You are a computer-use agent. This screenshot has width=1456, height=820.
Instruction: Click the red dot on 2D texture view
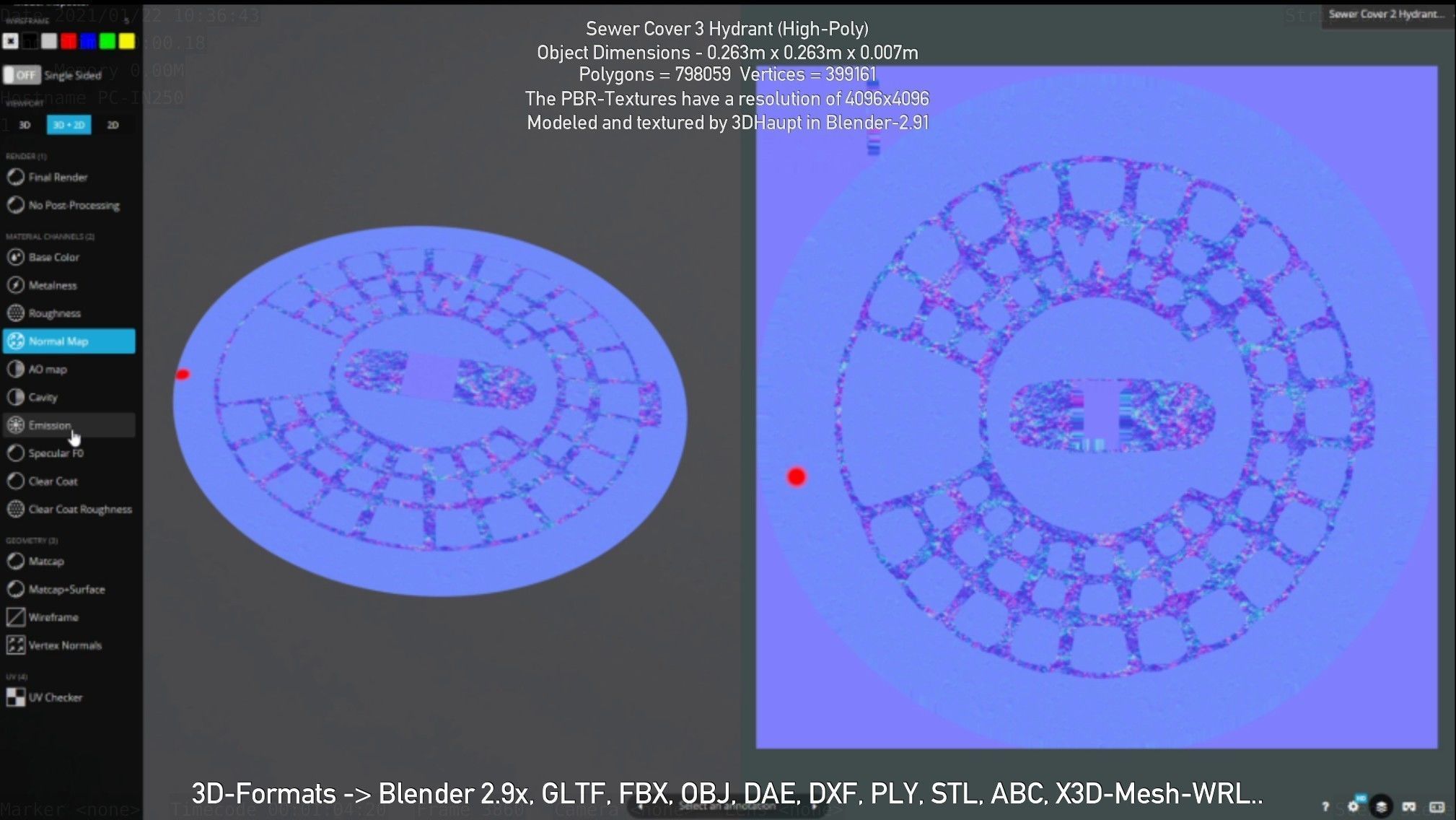[796, 476]
